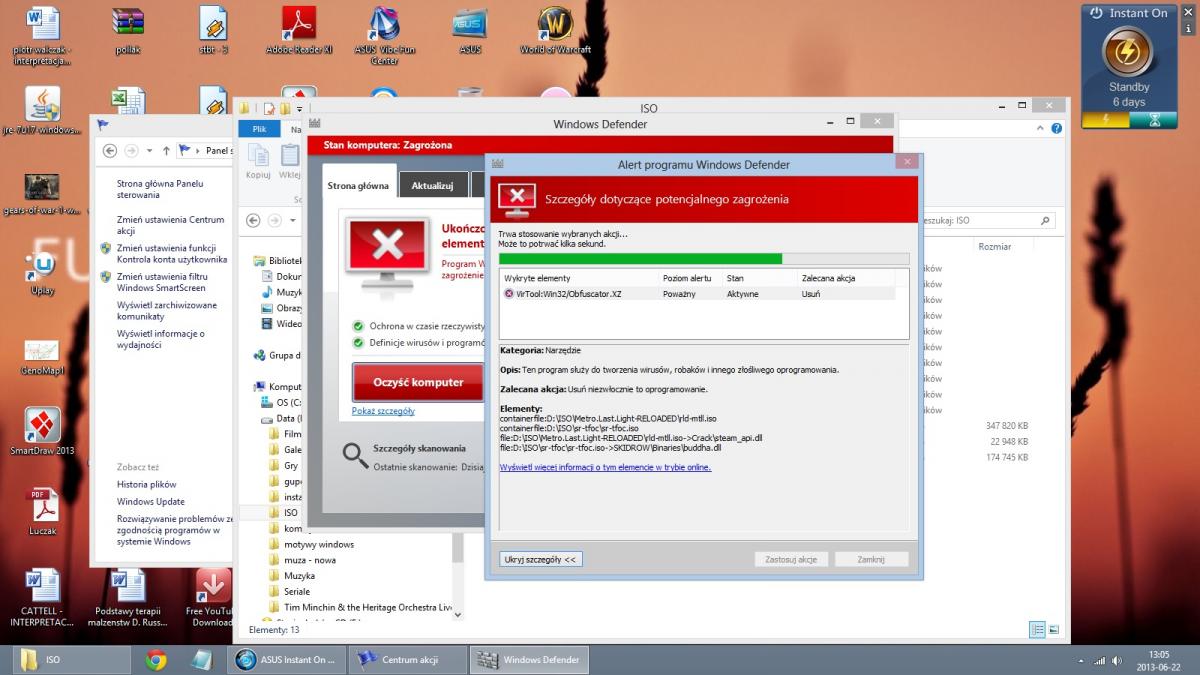Viewport: 1200px width, 675px height.
Task: Select the Muzyka folder in navigation tree
Action: coord(299,576)
